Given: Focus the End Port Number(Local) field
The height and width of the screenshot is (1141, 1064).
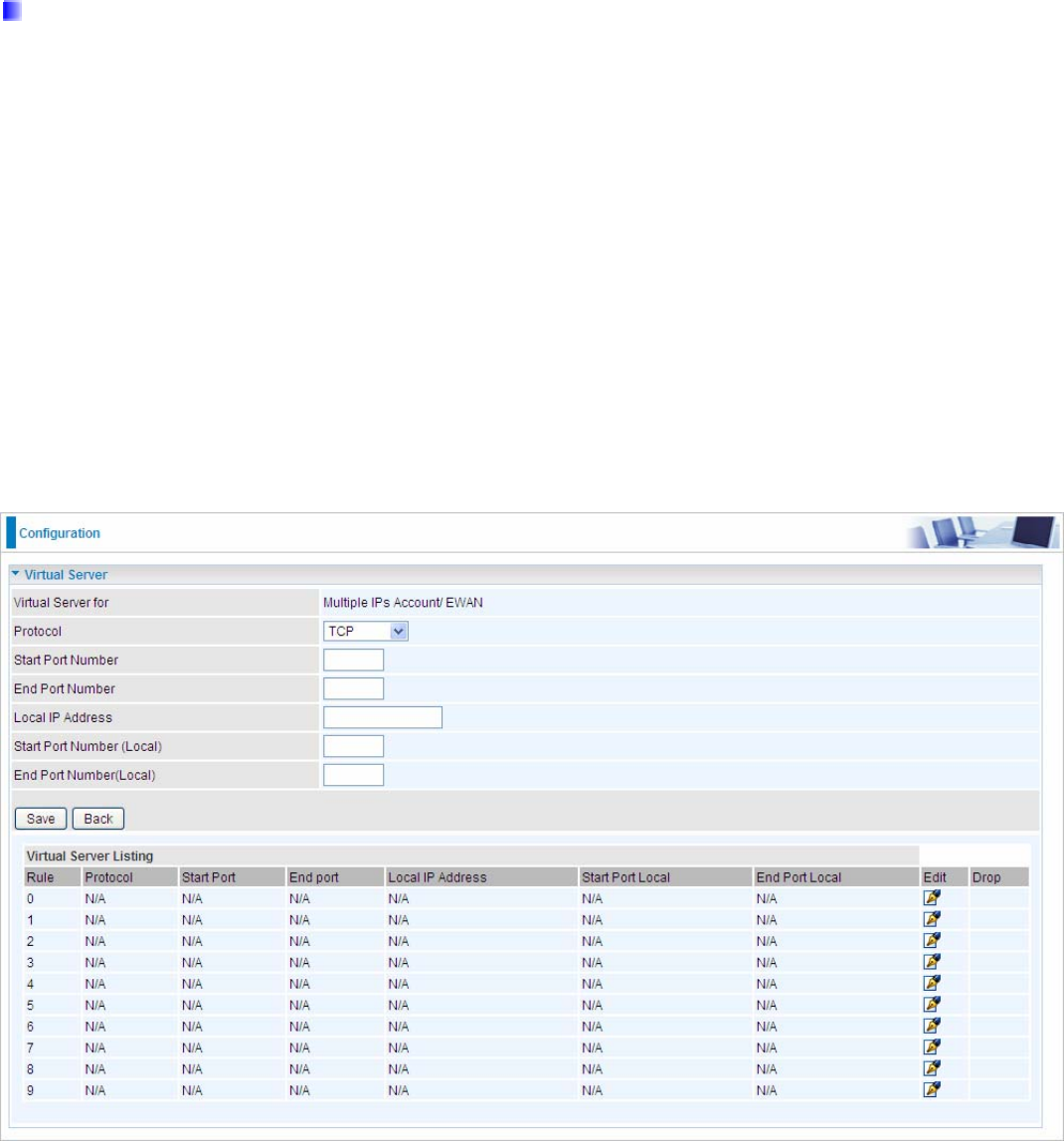Looking at the screenshot, I should [x=353, y=775].
